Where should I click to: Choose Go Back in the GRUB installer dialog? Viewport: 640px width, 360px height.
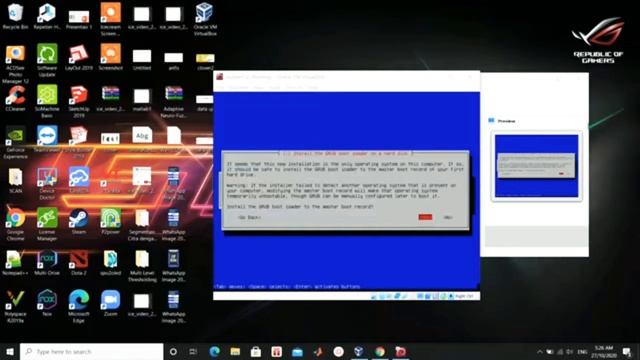pos(249,217)
